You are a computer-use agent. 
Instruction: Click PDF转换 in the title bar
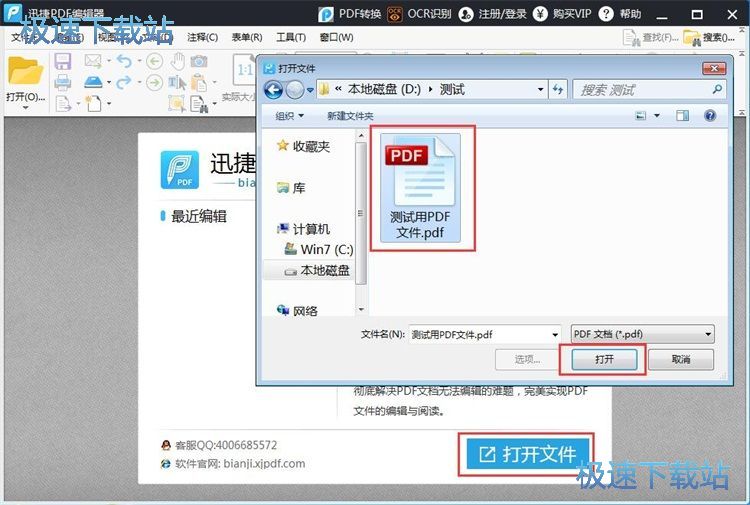(x=350, y=14)
